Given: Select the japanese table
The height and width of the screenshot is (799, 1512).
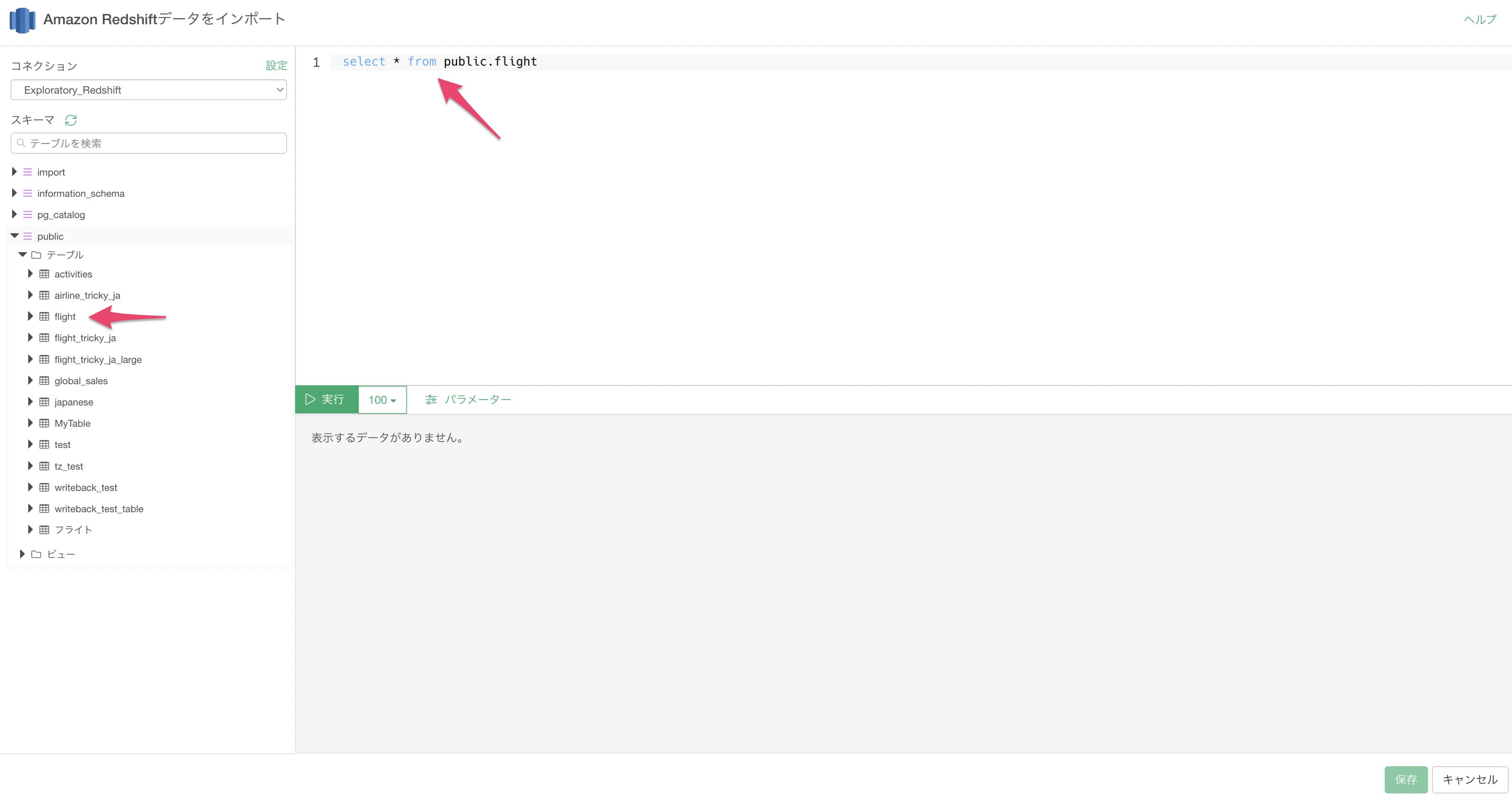Looking at the screenshot, I should click(74, 402).
